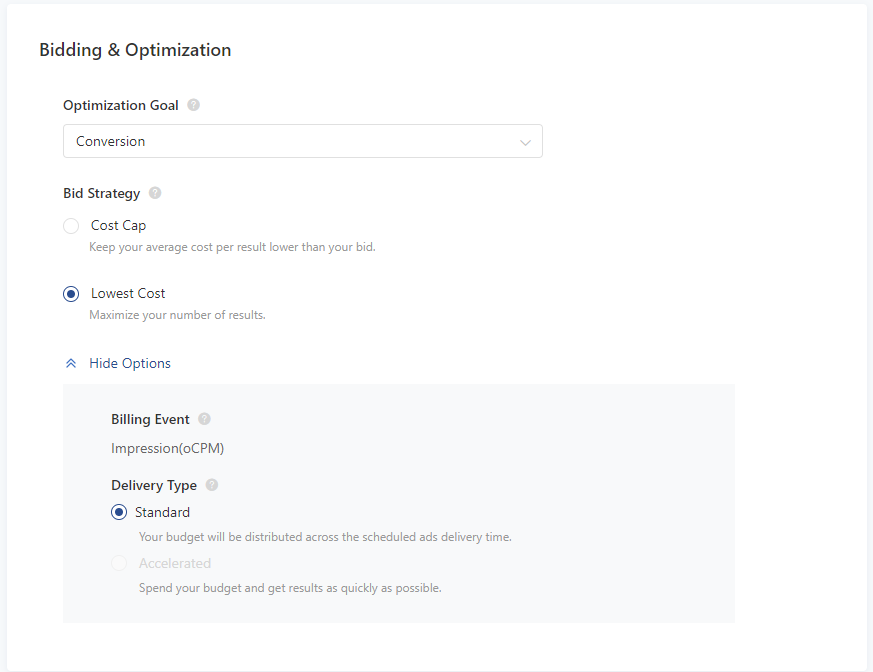Click the Cost Cap label text
Image resolution: width=873 pixels, height=672 pixels.
tap(118, 225)
